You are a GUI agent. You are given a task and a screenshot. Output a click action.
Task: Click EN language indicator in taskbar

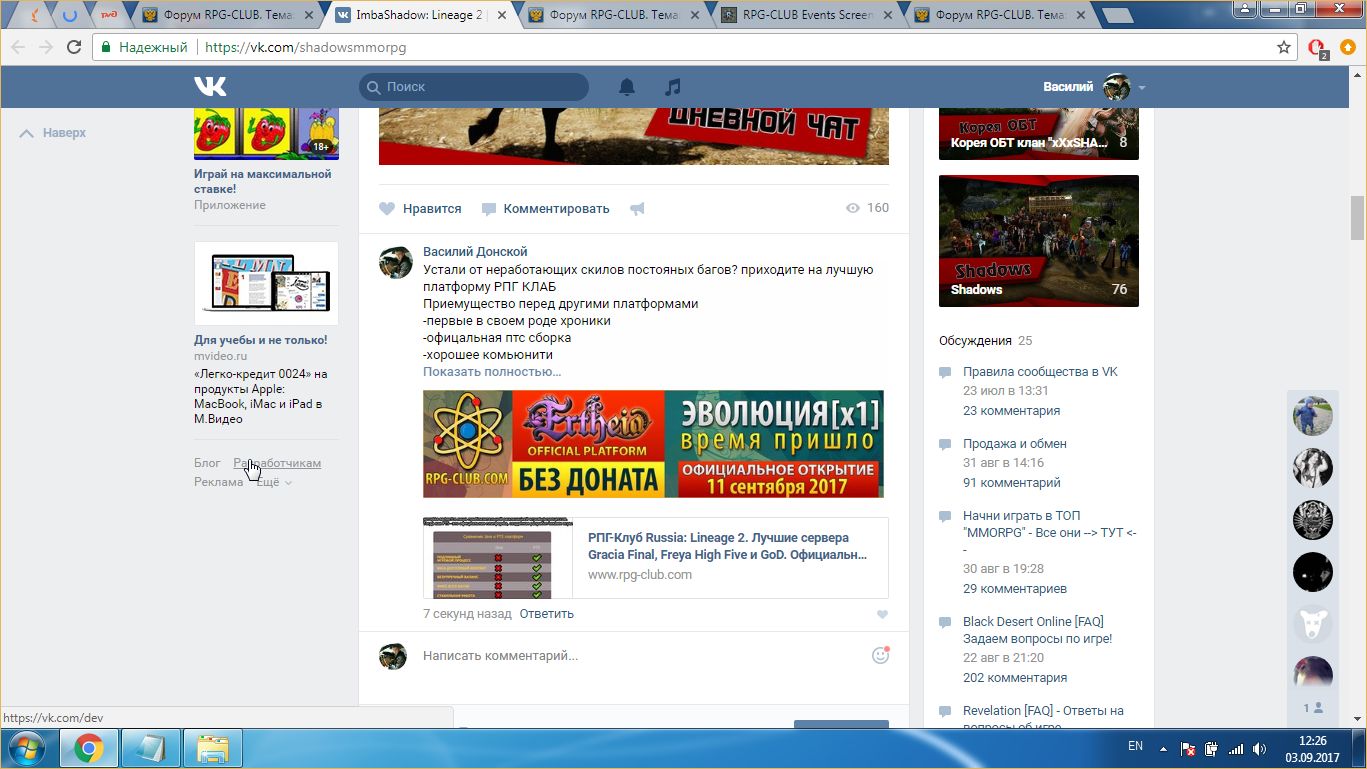[x=1135, y=747]
